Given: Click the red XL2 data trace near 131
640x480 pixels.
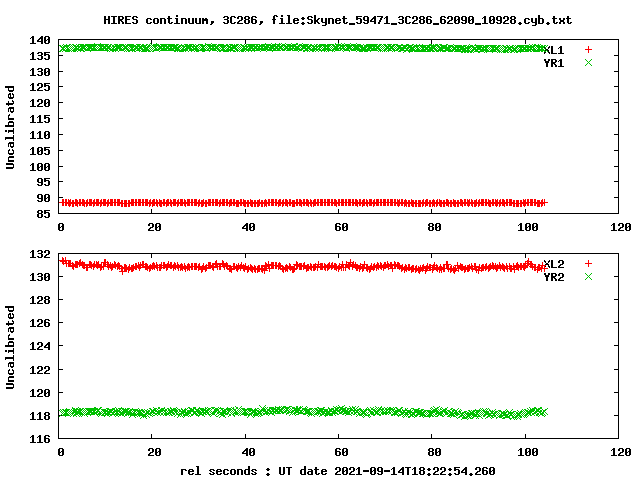Looking at the screenshot, I should [303, 267].
